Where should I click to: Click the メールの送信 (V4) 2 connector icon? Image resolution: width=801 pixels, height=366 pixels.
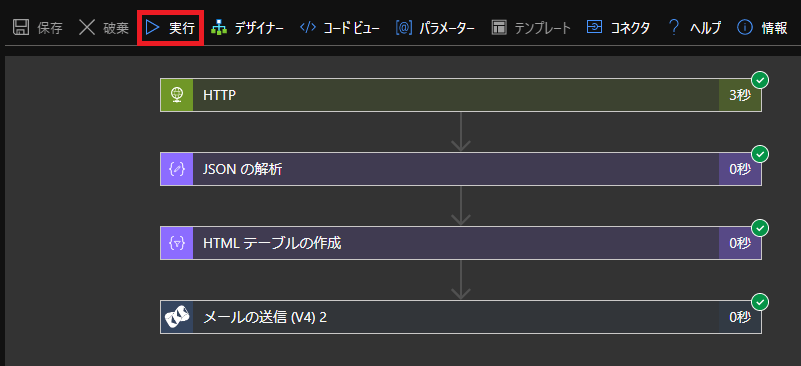[x=177, y=317]
